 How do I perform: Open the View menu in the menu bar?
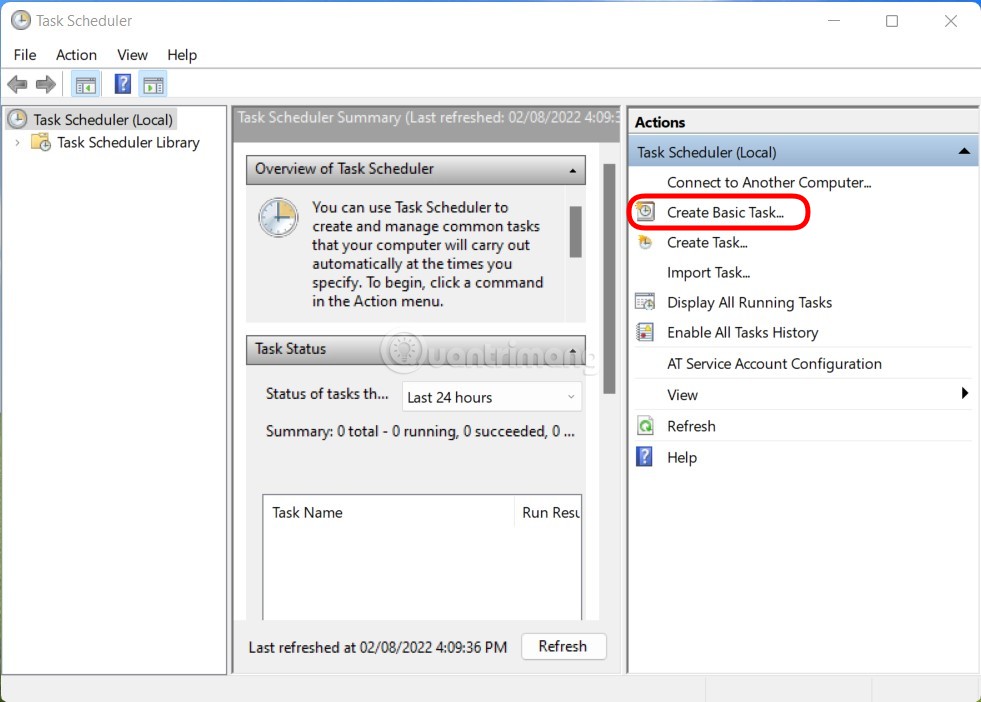tap(133, 55)
